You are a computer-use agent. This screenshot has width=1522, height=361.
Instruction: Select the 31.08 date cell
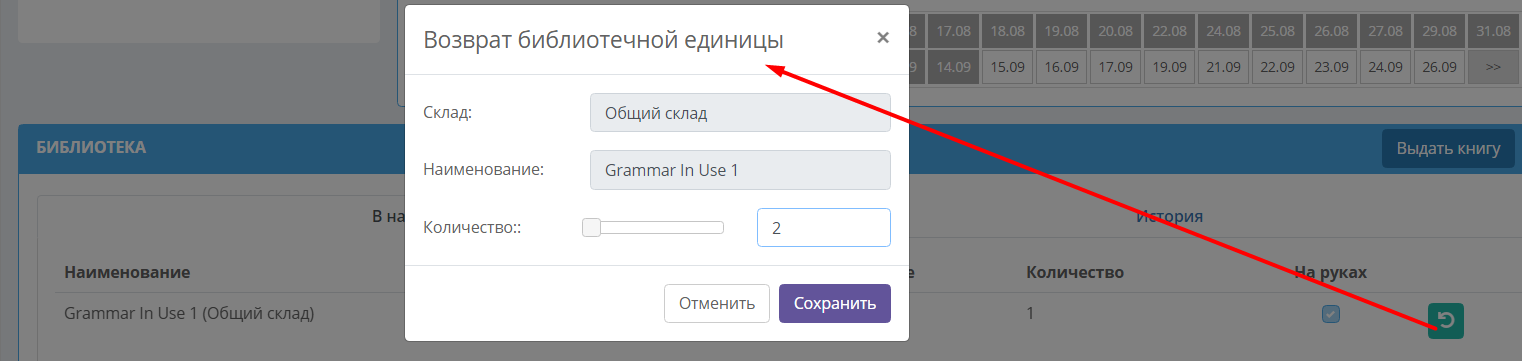(x=1494, y=31)
